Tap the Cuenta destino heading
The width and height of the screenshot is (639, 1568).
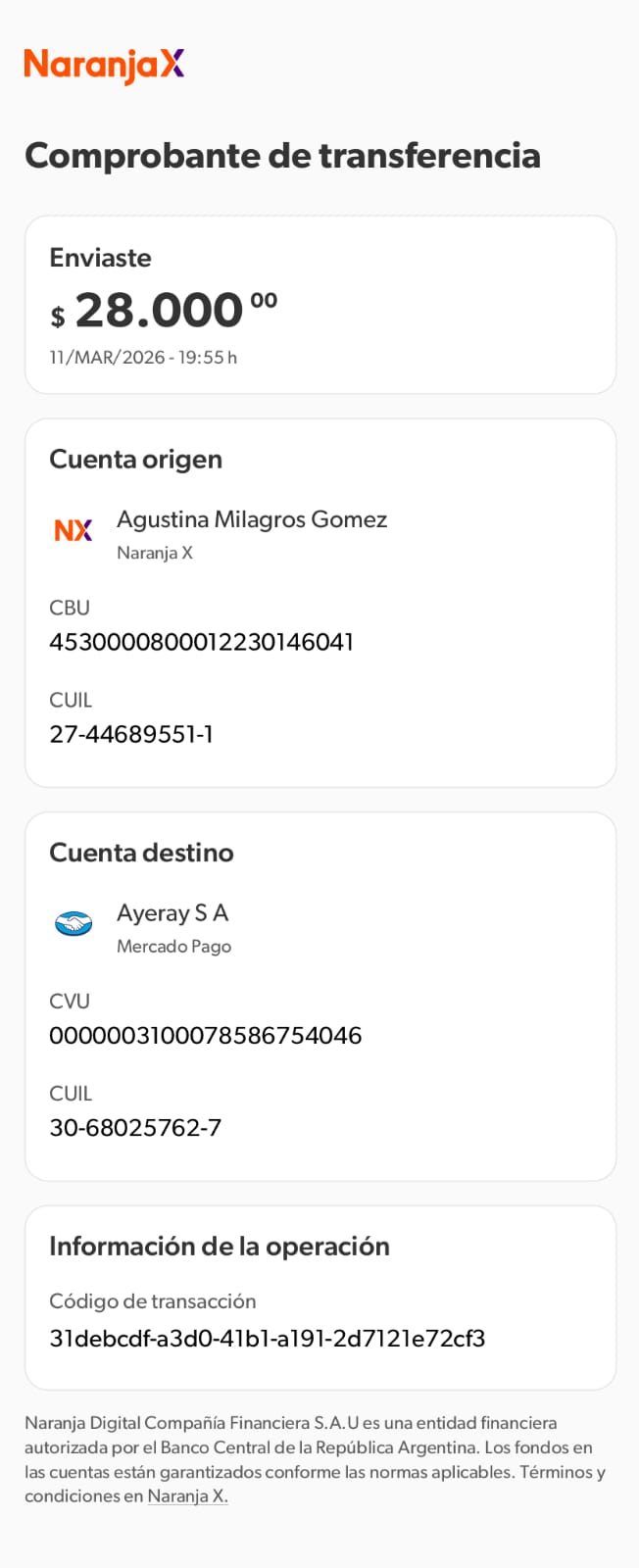click(141, 853)
